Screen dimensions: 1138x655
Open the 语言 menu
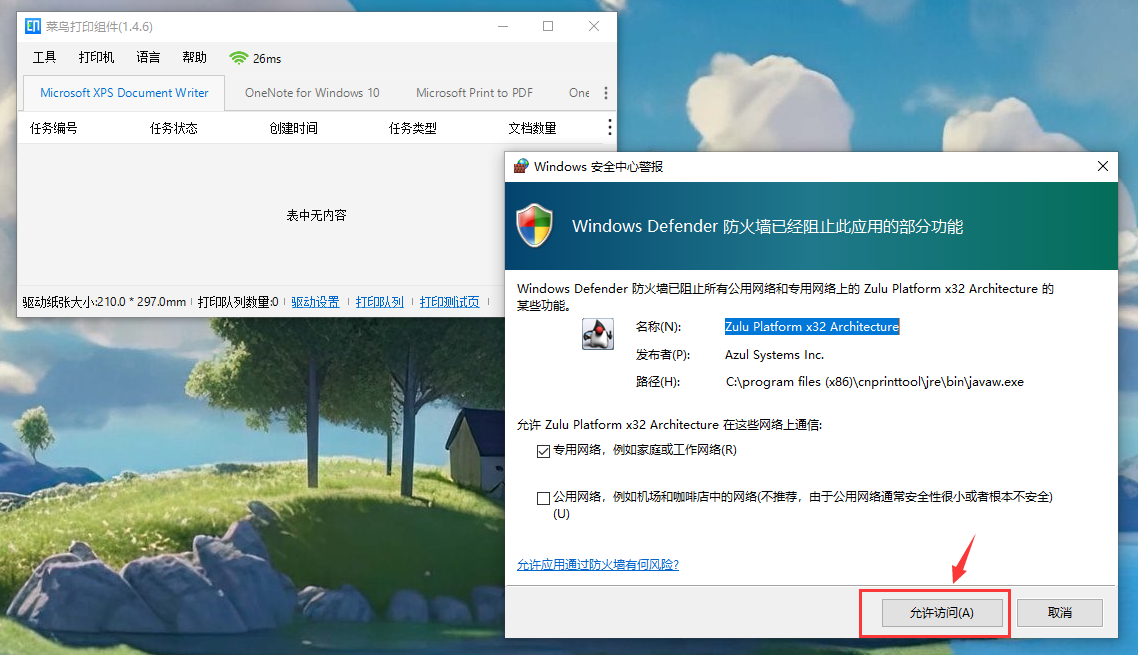tap(148, 57)
